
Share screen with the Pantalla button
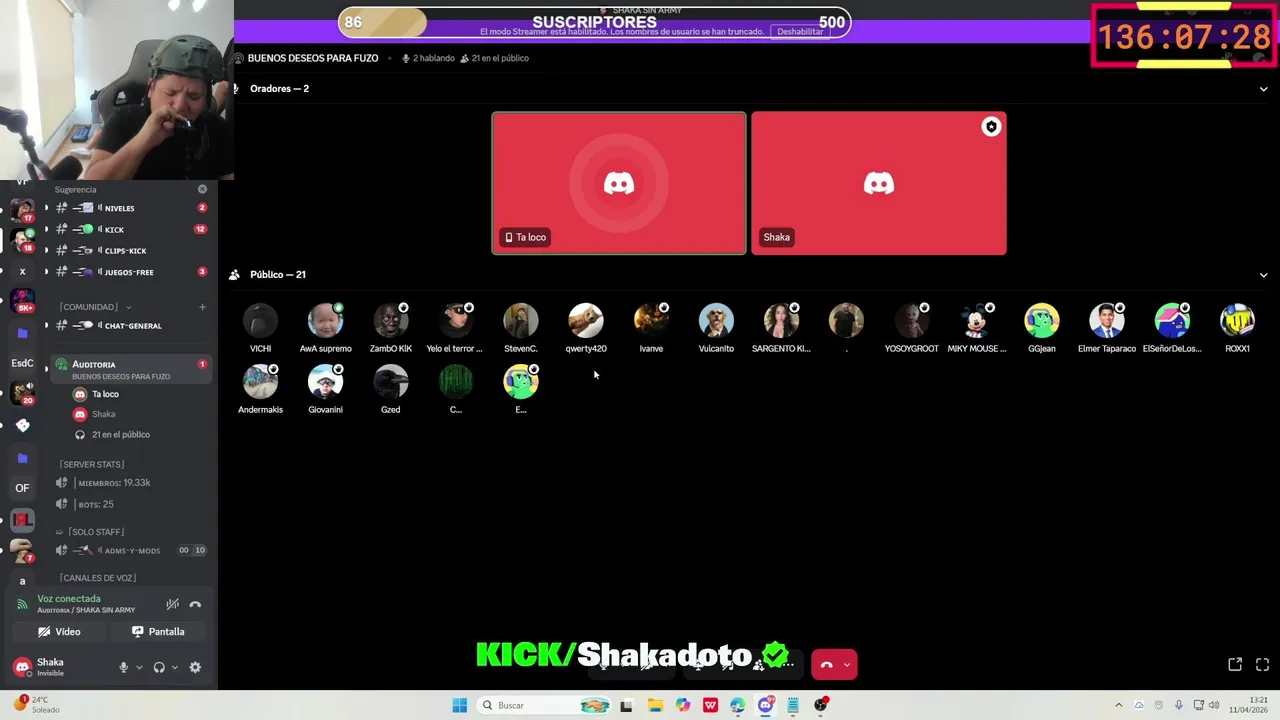coord(158,632)
